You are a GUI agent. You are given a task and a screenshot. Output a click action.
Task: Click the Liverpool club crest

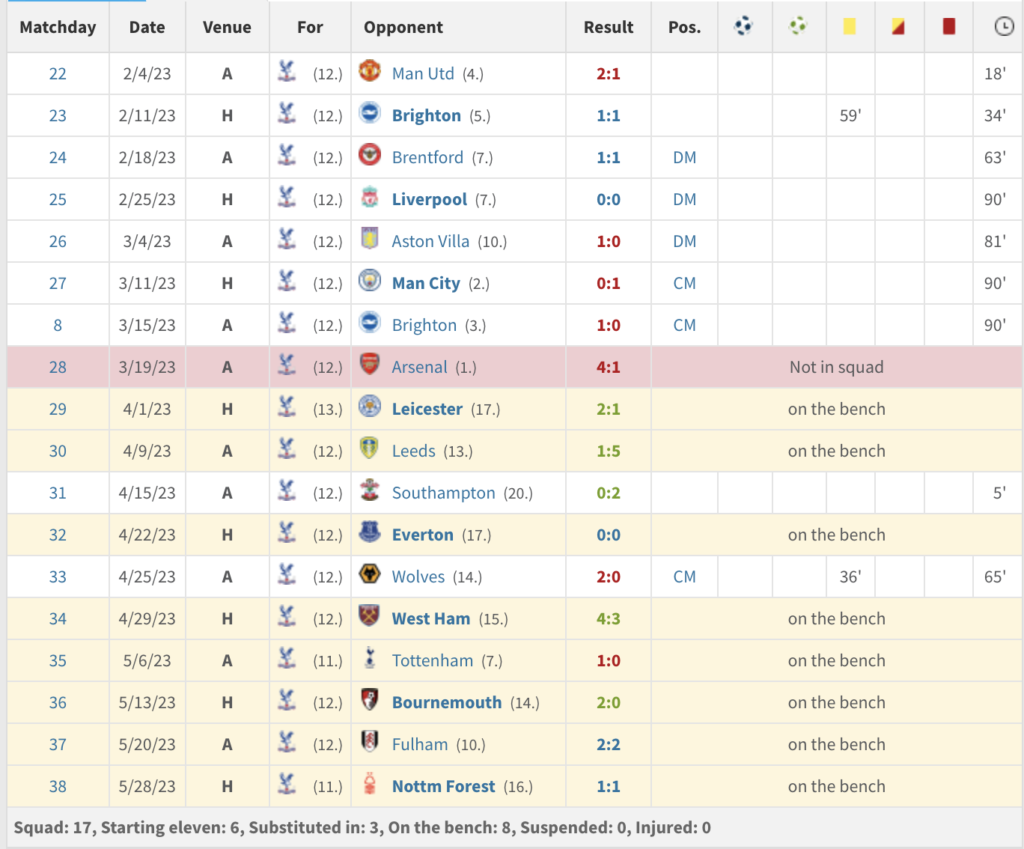point(370,196)
